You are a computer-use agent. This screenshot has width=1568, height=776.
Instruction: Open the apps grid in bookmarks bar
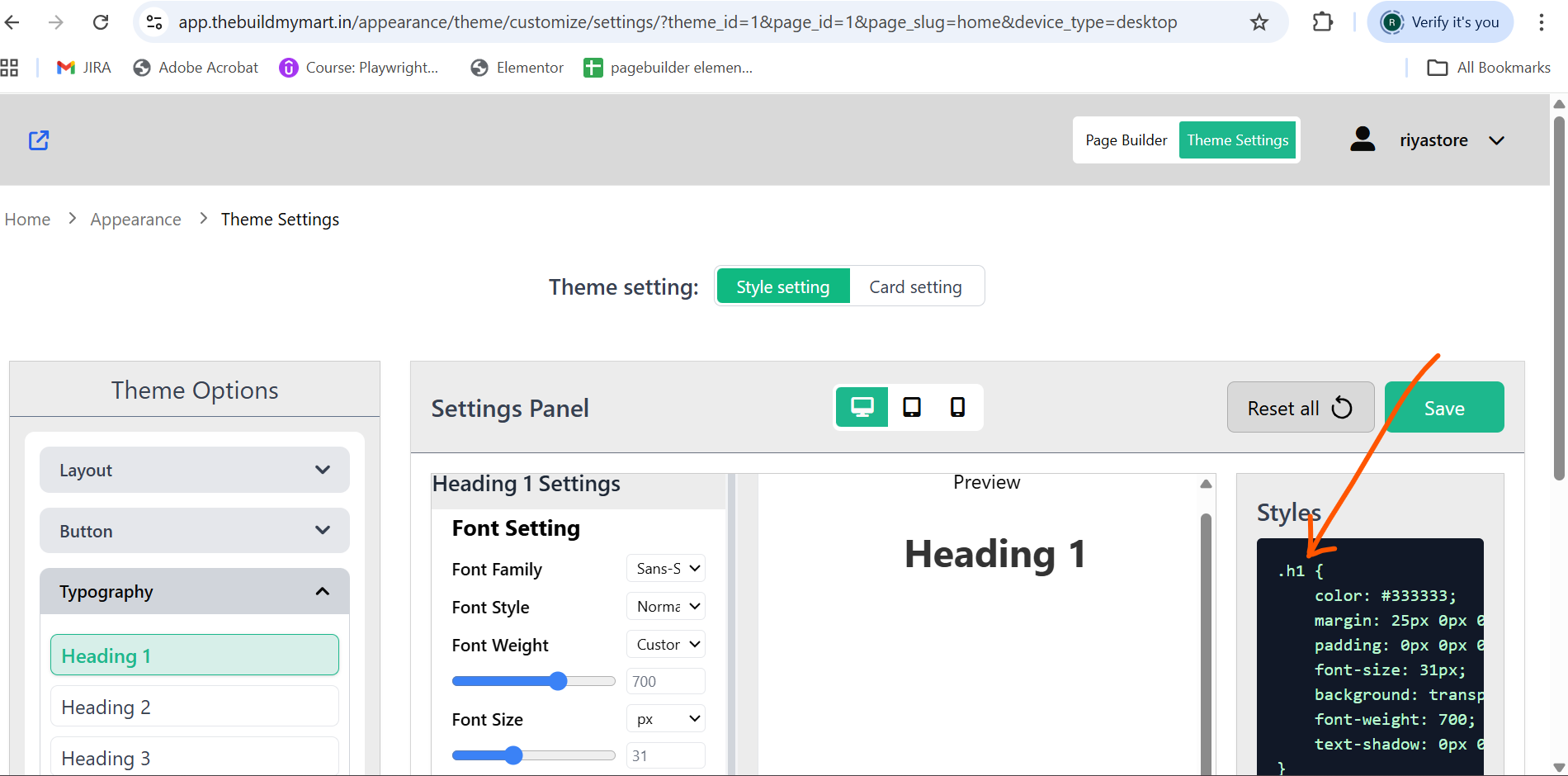click(x=9, y=68)
